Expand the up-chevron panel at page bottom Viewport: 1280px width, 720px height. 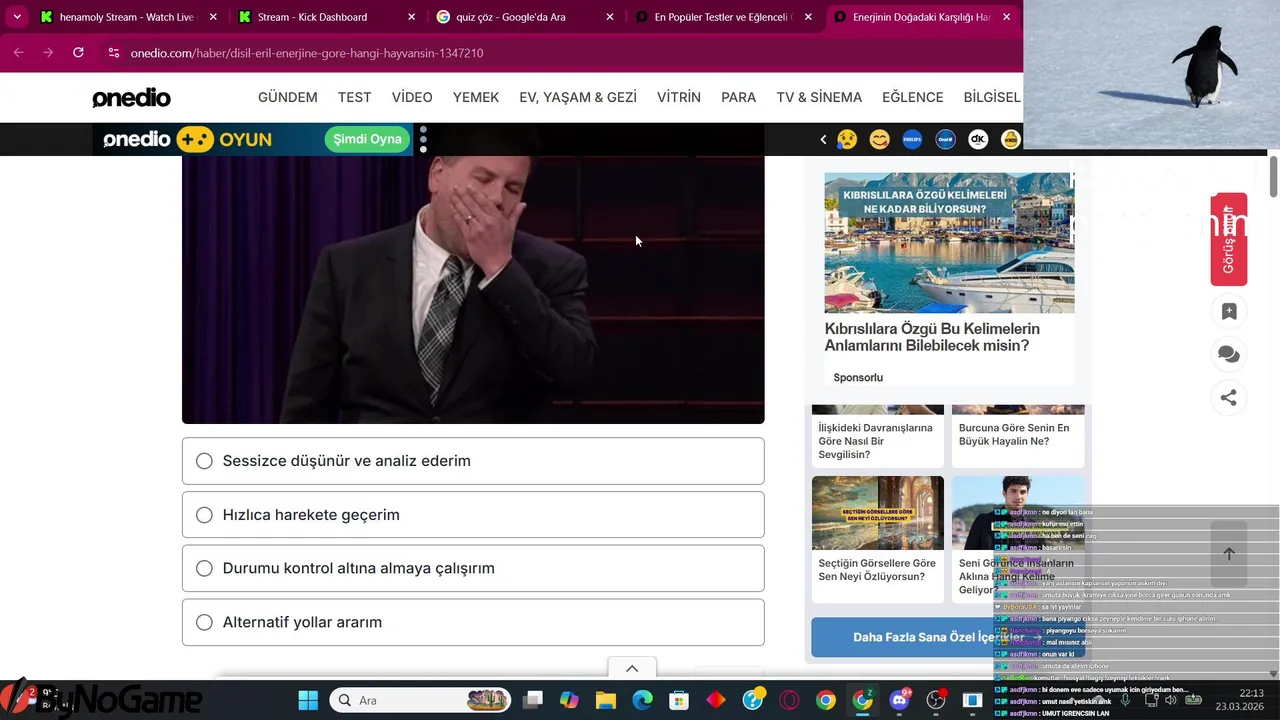click(632, 668)
